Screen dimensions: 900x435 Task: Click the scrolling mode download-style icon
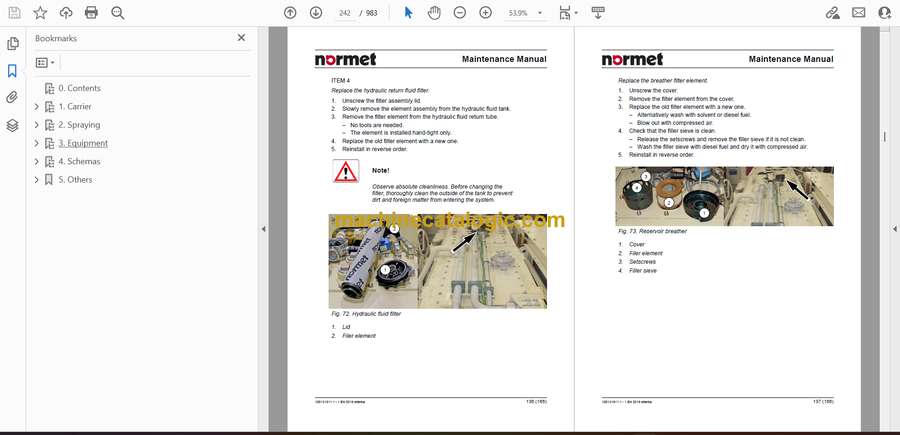tap(598, 13)
